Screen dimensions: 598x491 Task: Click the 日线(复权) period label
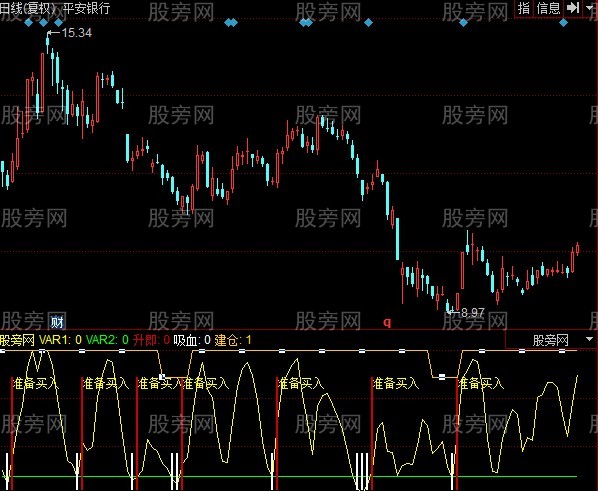(x=28, y=8)
